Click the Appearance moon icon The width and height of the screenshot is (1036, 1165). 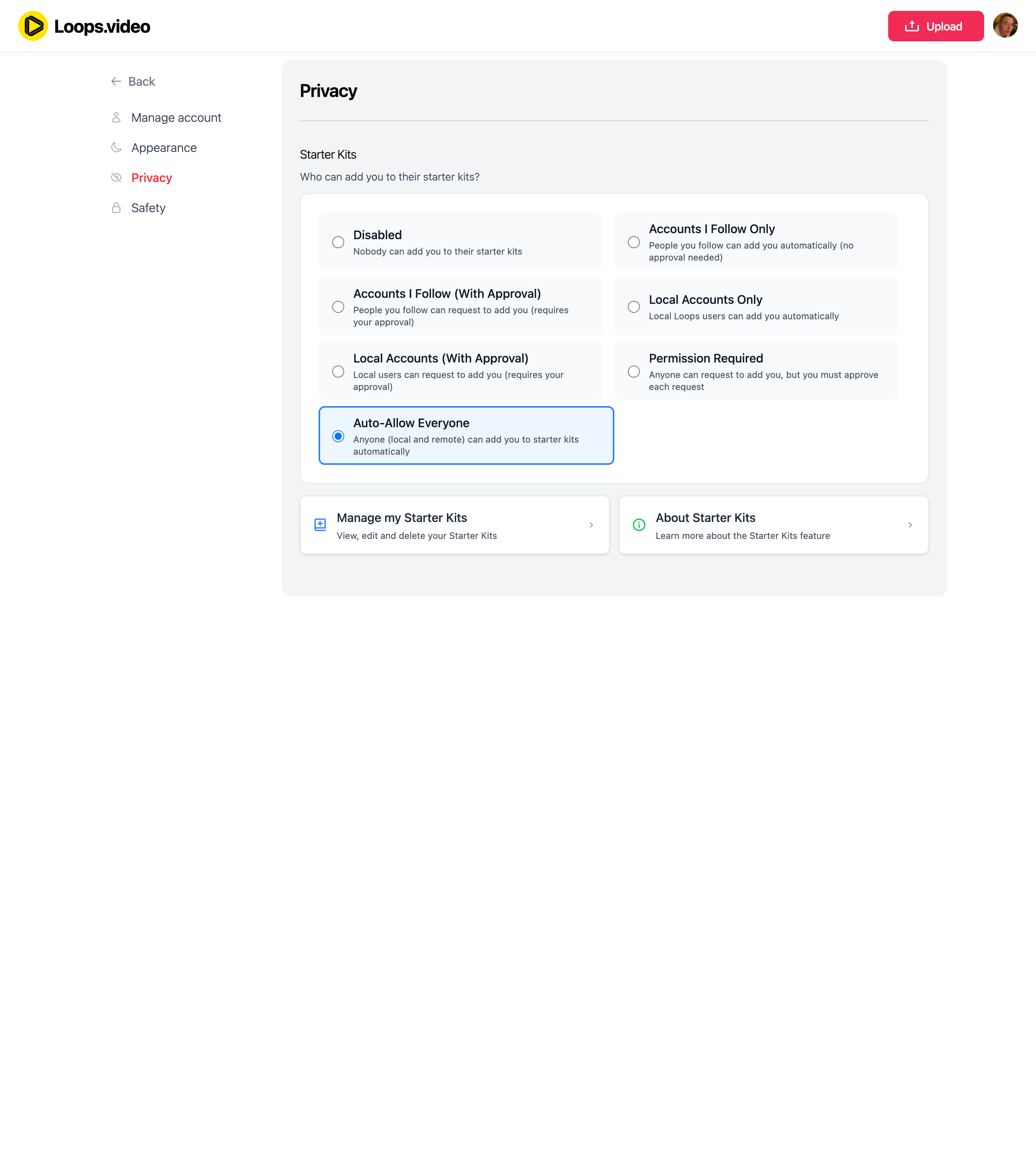[x=116, y=148]
